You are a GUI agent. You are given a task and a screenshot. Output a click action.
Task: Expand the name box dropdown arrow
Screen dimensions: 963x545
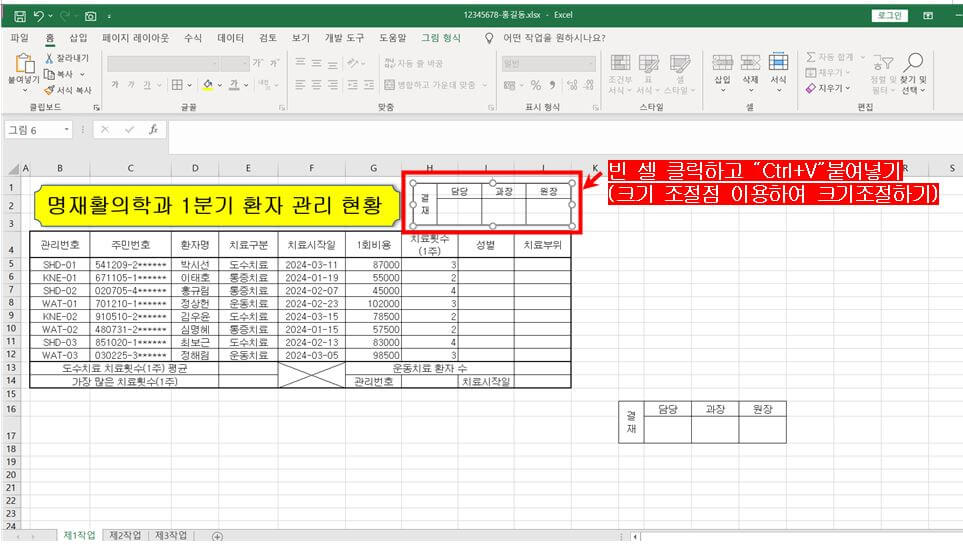click(x=66, y=130)
